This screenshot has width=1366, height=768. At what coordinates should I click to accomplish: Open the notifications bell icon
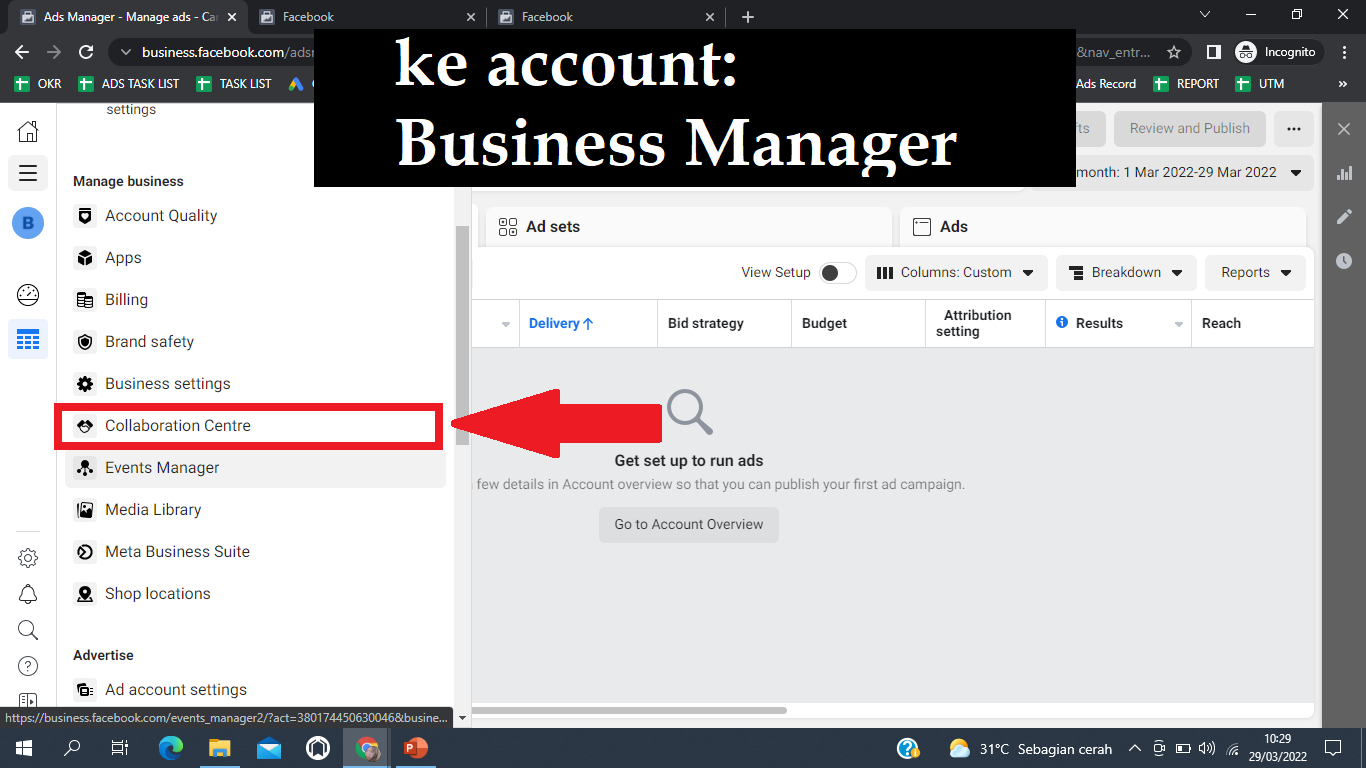(x=27, y=593)
